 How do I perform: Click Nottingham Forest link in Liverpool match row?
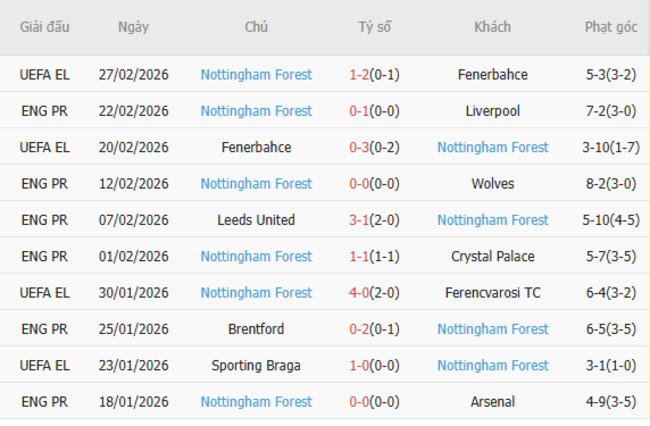pyautogui.click(x=256, y=111)
